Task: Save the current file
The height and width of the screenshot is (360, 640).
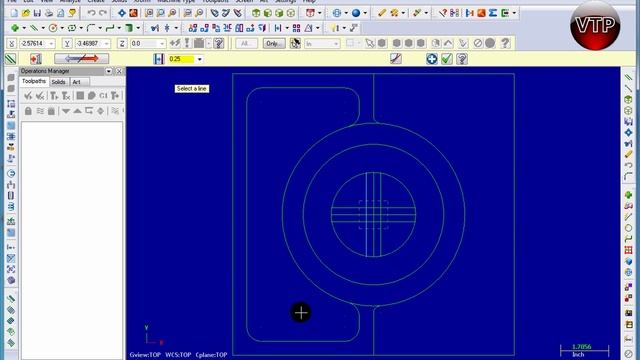Action: click(37, 13)
